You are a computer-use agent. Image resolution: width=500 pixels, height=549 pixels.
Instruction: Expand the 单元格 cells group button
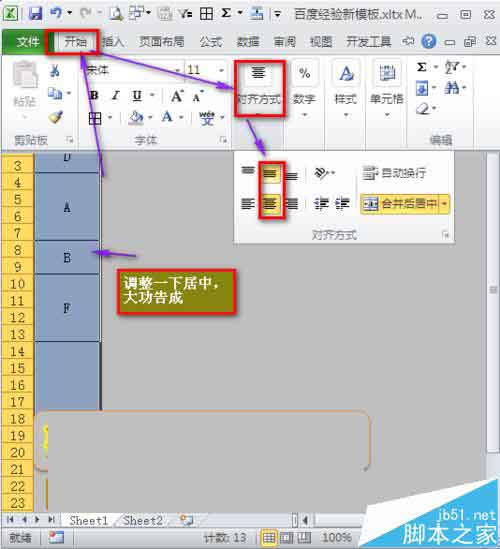click(x=387, y=90)
